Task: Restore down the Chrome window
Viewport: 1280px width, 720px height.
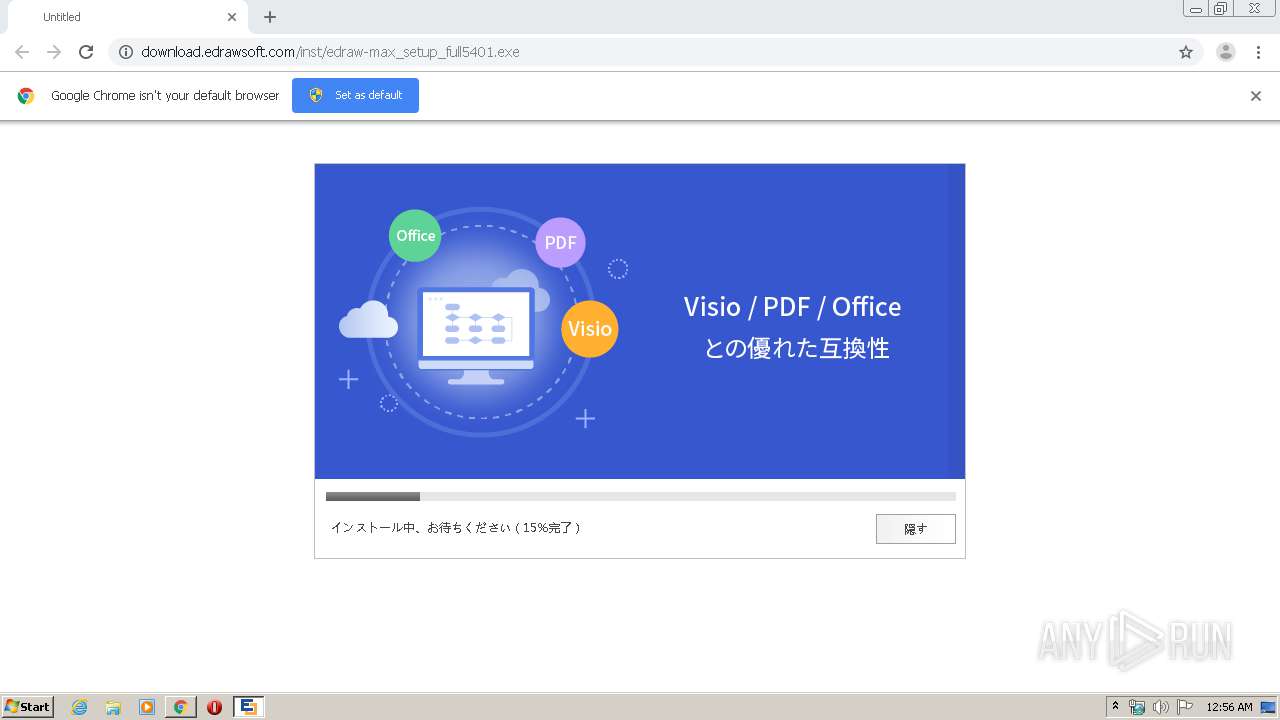Action: tap(1220, 9)
